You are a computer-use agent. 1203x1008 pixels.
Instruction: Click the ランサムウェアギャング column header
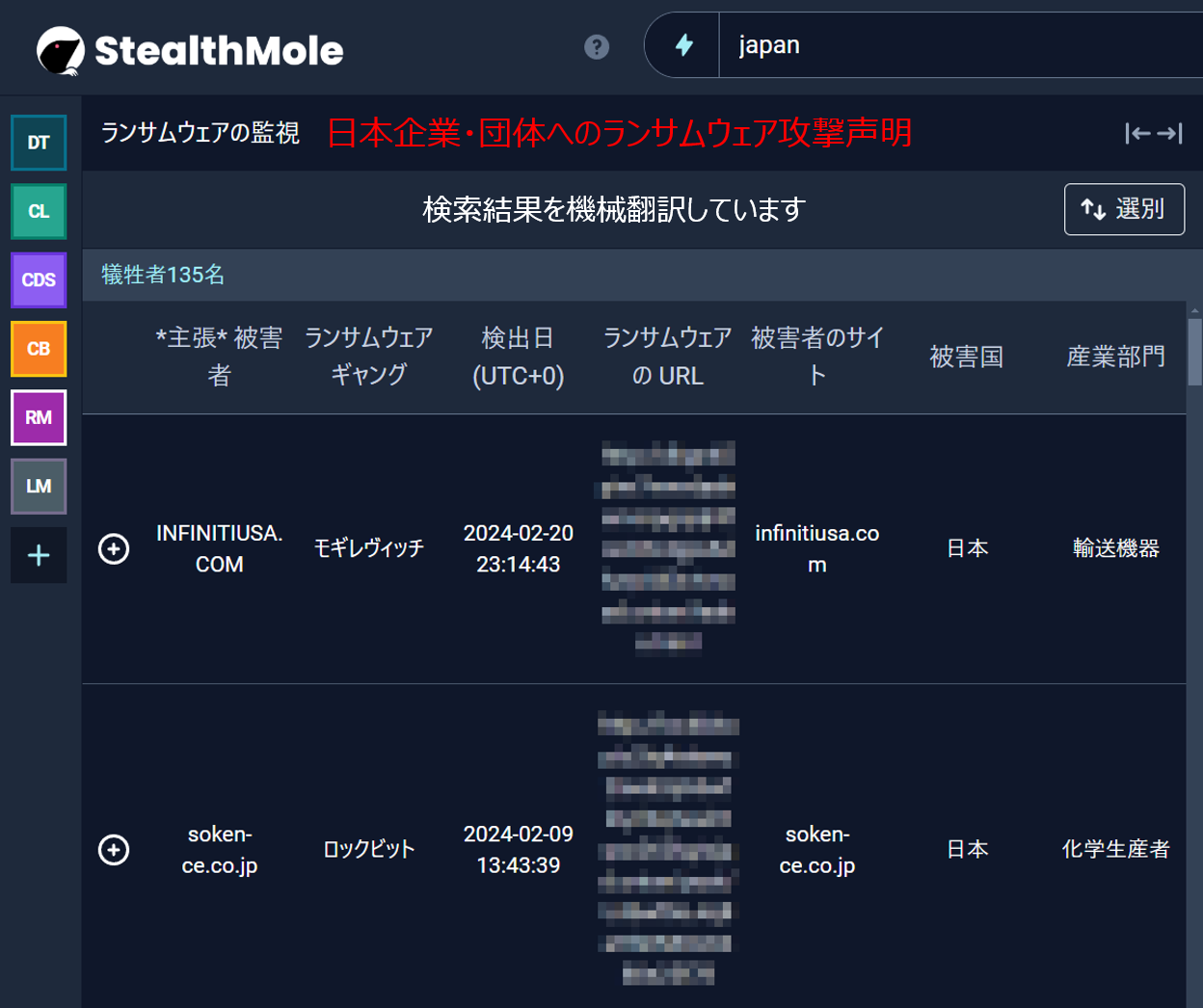click(369, 357)
